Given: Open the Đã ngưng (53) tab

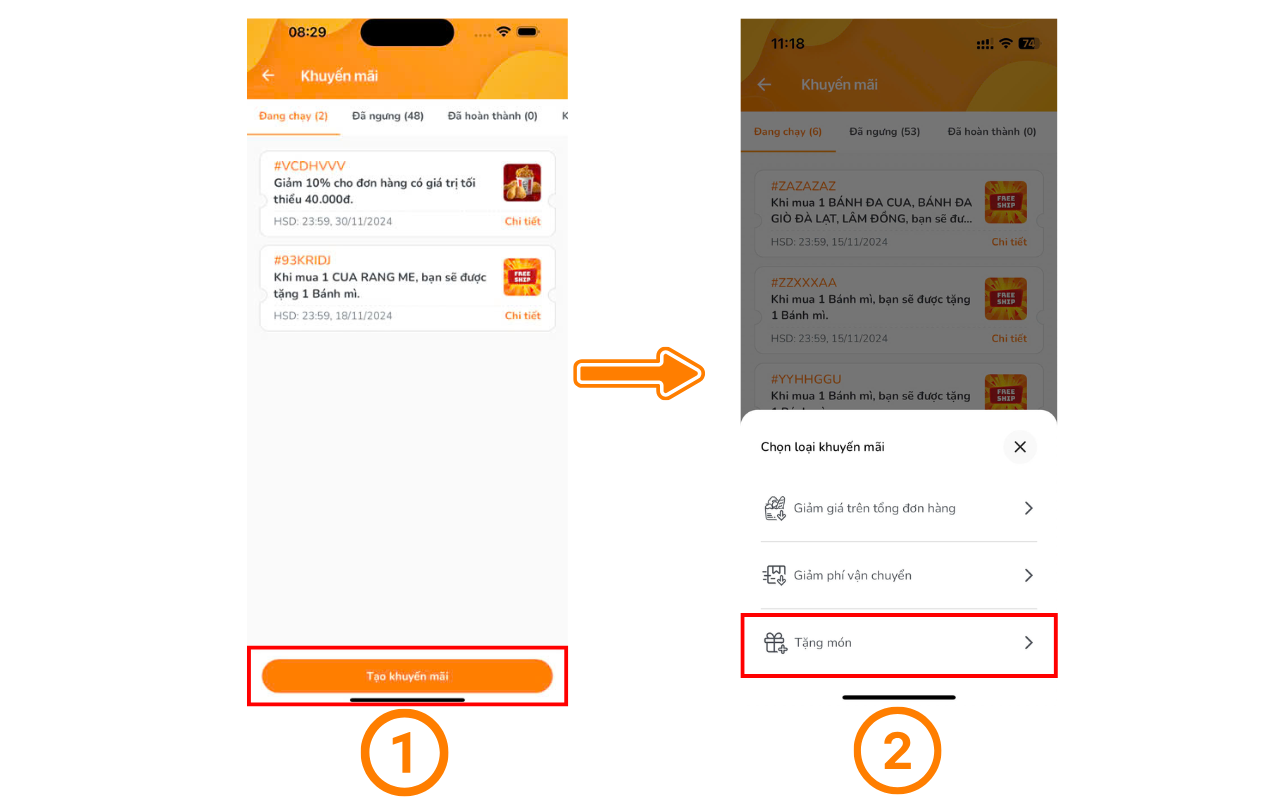Looking at the screenshot, I should [885, 131].
